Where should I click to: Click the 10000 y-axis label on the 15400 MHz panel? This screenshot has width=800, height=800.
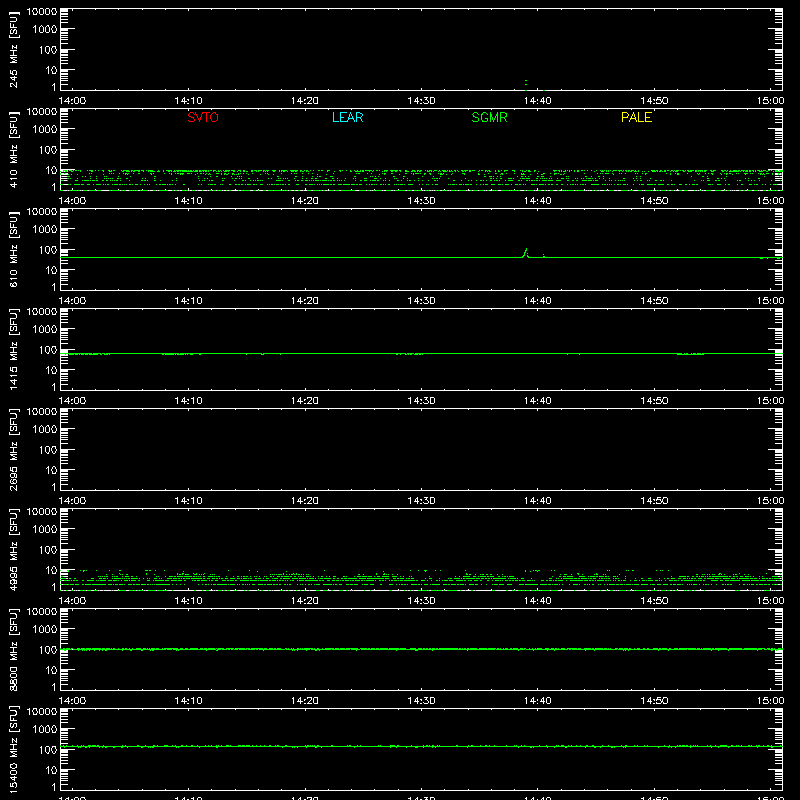point(42,712)
